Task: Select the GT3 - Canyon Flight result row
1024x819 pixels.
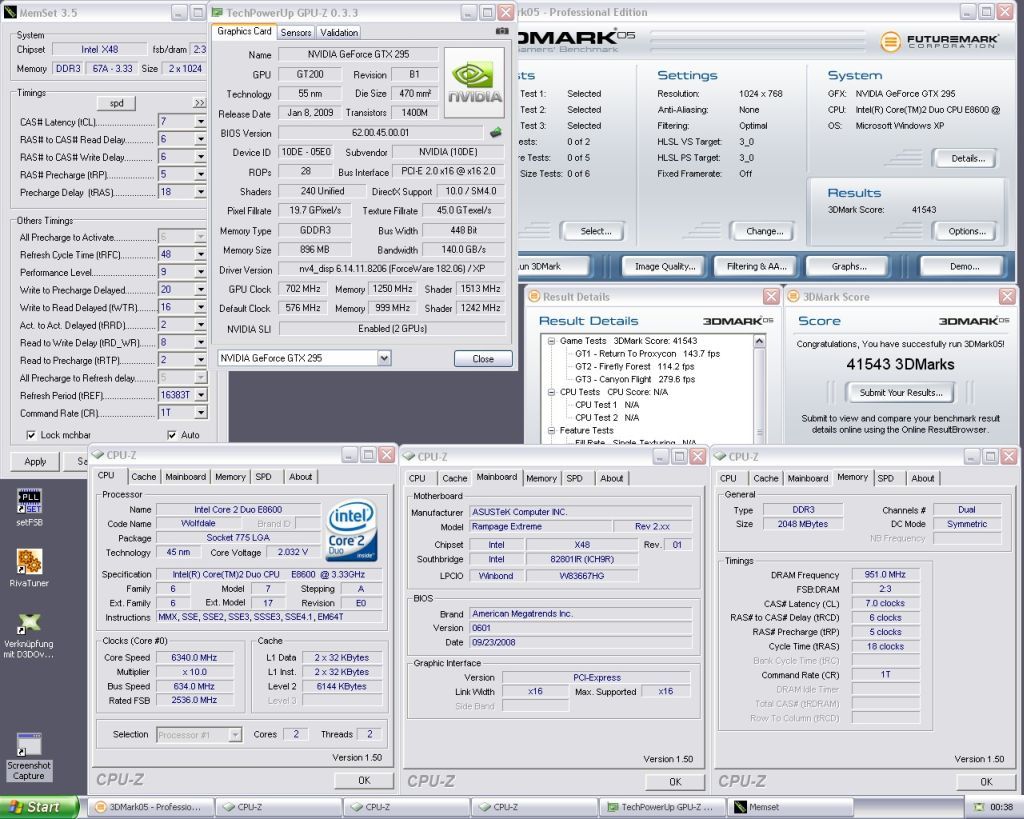Action: [635, 379]
